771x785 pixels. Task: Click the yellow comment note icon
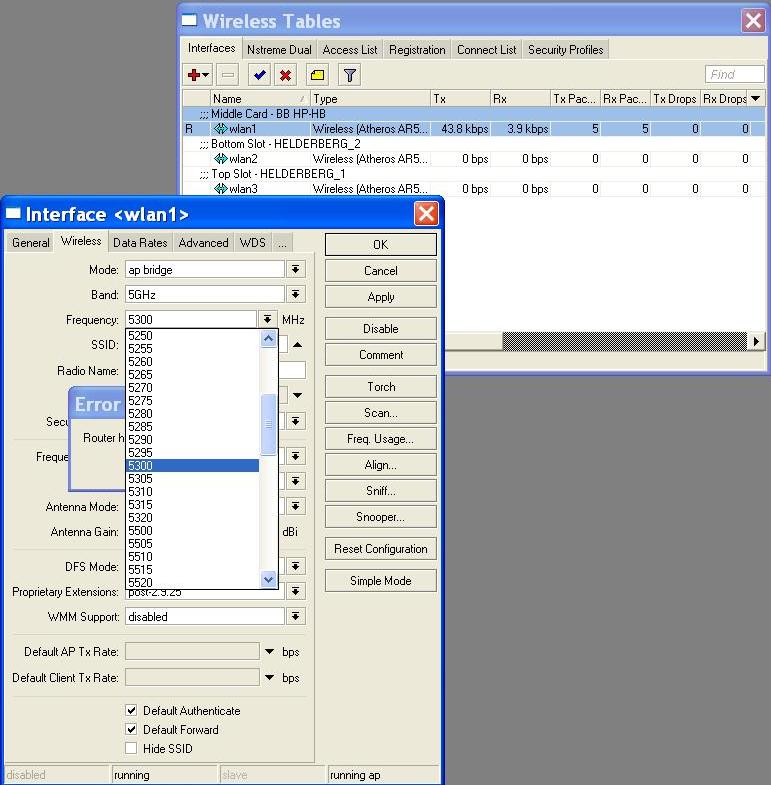[317, 75]
